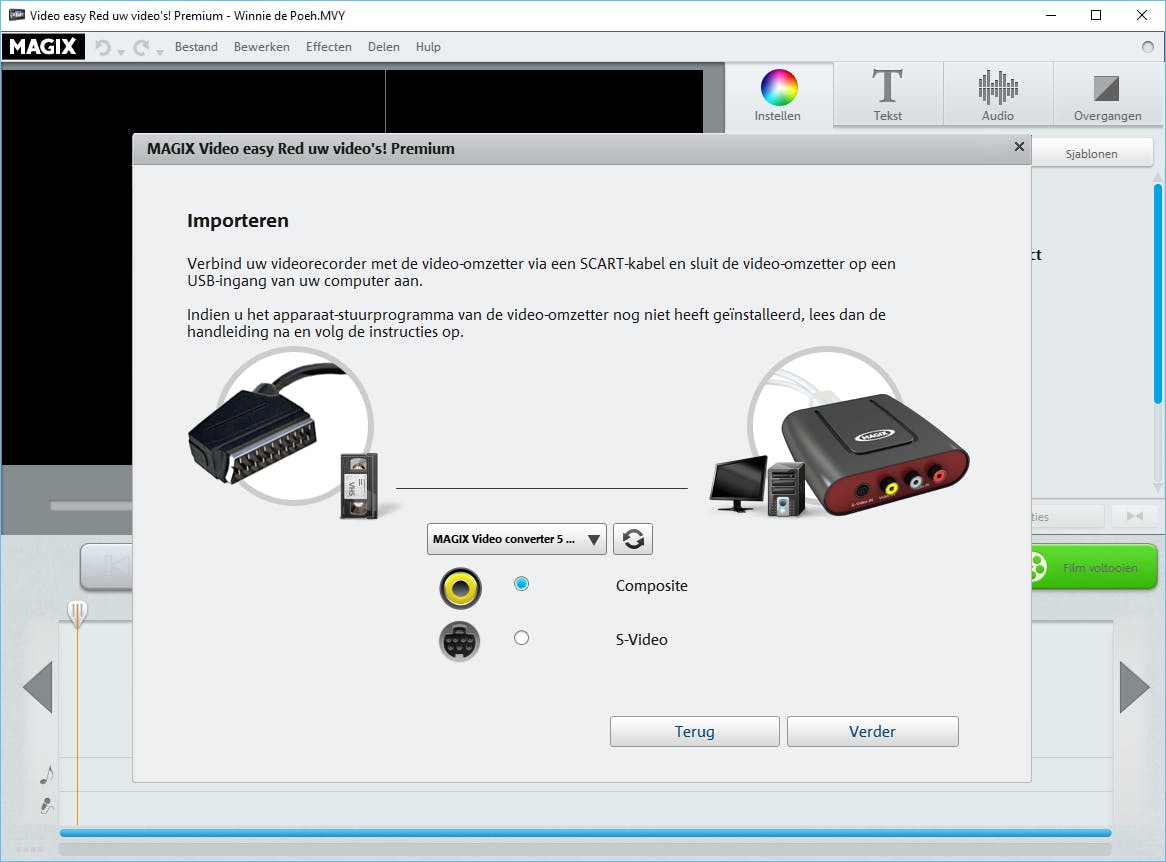Open the redo history dropdown arrow
Screen dimensions: 1166x862
click(x=160, y=51)
